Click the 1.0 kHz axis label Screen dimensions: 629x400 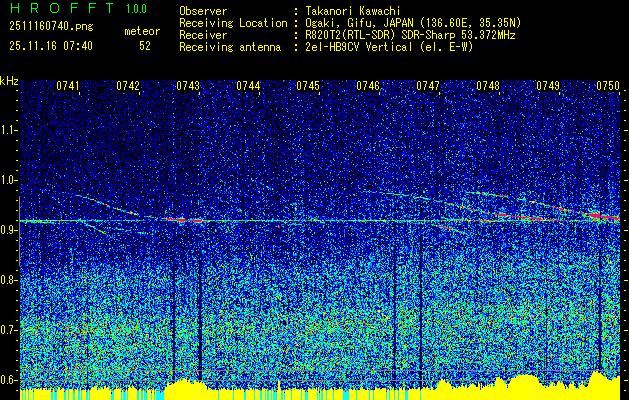pyautogui.click(x=8, y=181)
